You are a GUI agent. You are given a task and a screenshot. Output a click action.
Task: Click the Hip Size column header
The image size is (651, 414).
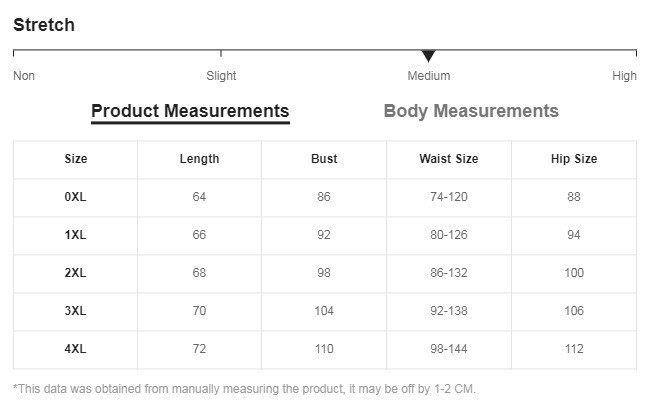(x=574, y=159)
